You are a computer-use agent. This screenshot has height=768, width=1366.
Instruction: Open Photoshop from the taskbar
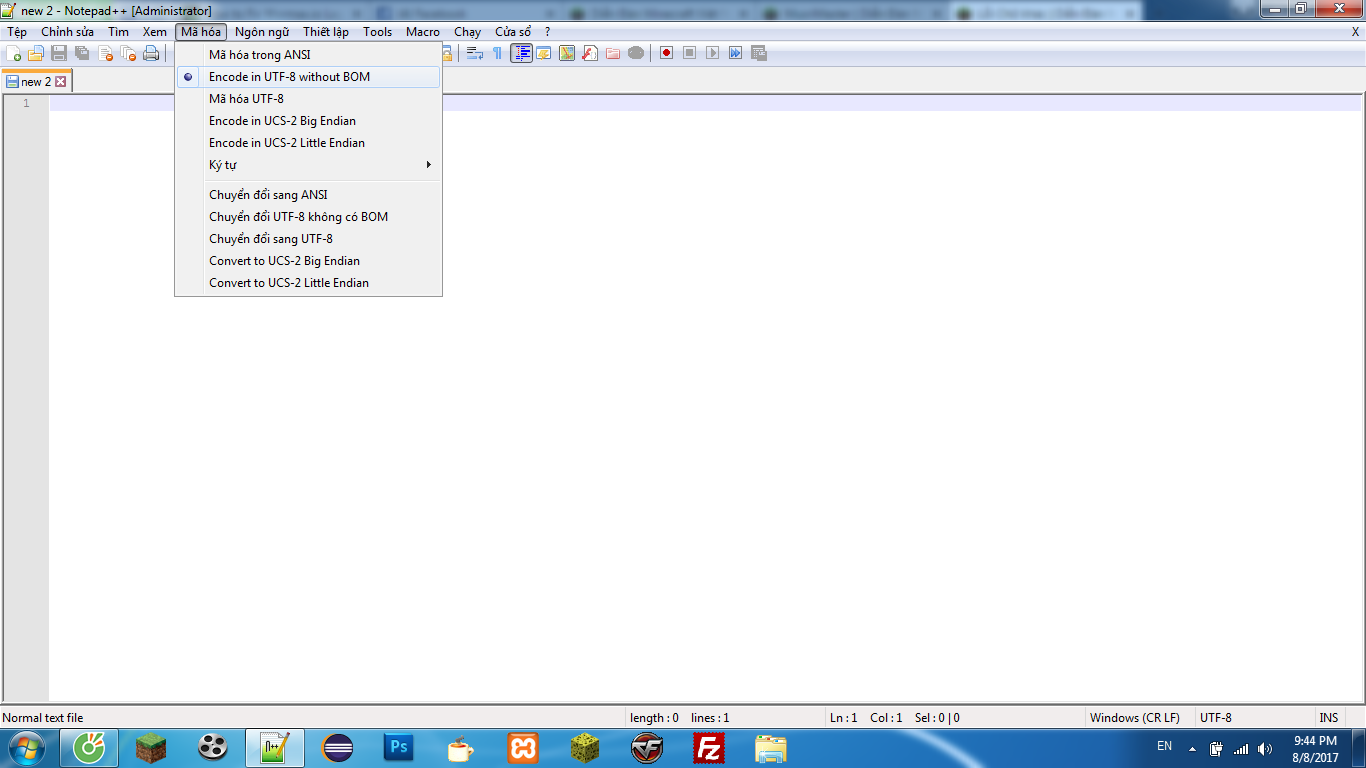pos(398,748)
